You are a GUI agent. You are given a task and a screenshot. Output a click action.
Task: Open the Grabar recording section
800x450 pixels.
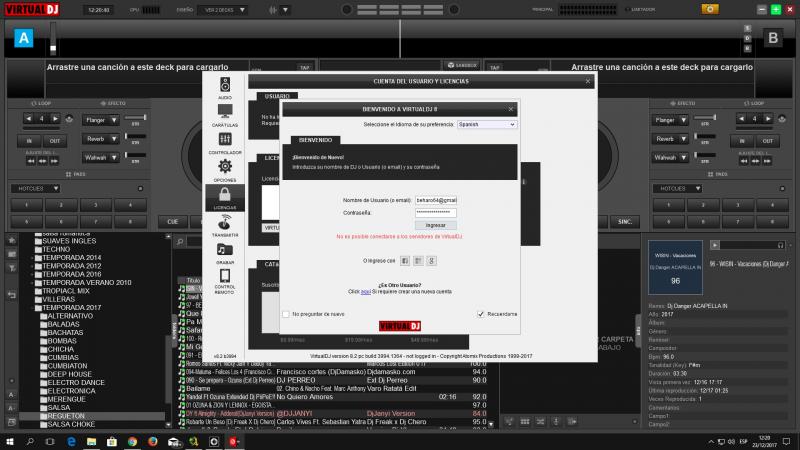click(225, 253)
